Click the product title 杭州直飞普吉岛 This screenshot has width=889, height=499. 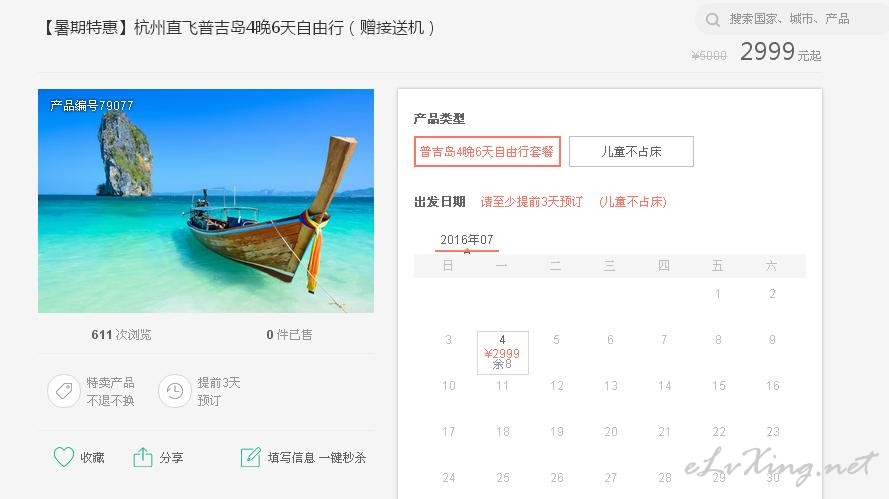239,27
